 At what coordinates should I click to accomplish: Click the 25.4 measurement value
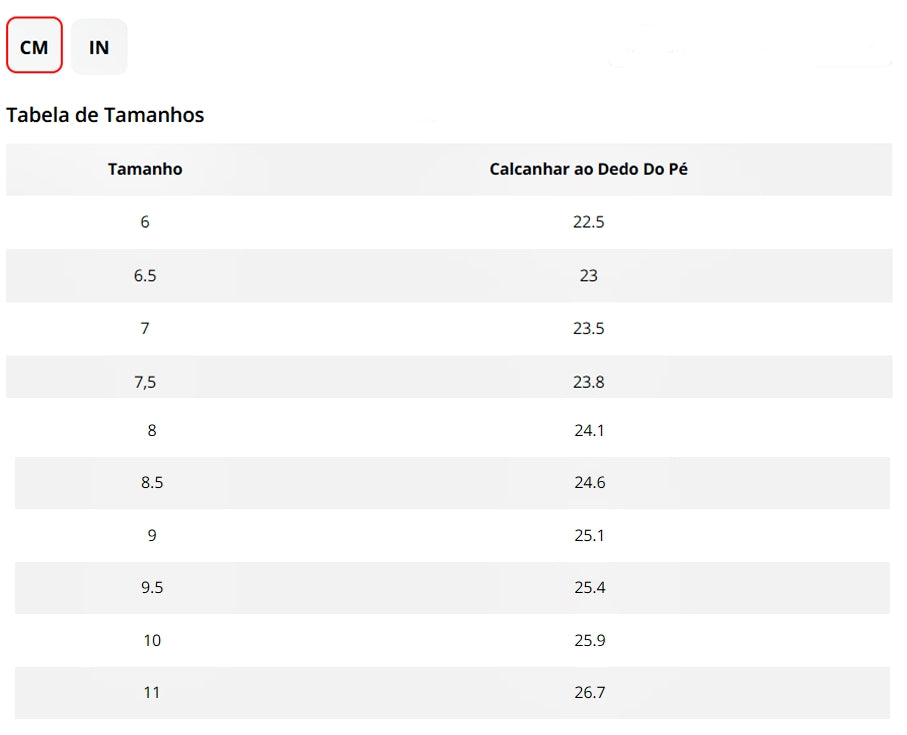coord(589,588)
